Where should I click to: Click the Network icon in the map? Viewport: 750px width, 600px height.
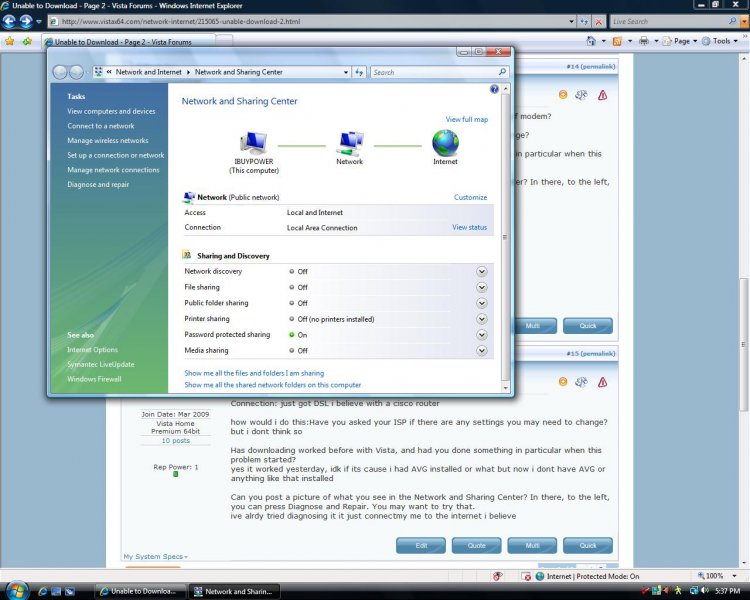[350, 143]
